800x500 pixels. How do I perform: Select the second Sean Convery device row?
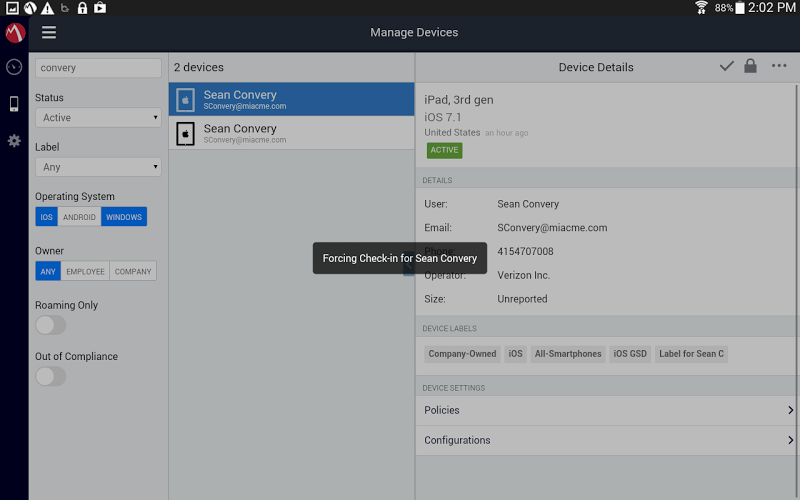291,133
